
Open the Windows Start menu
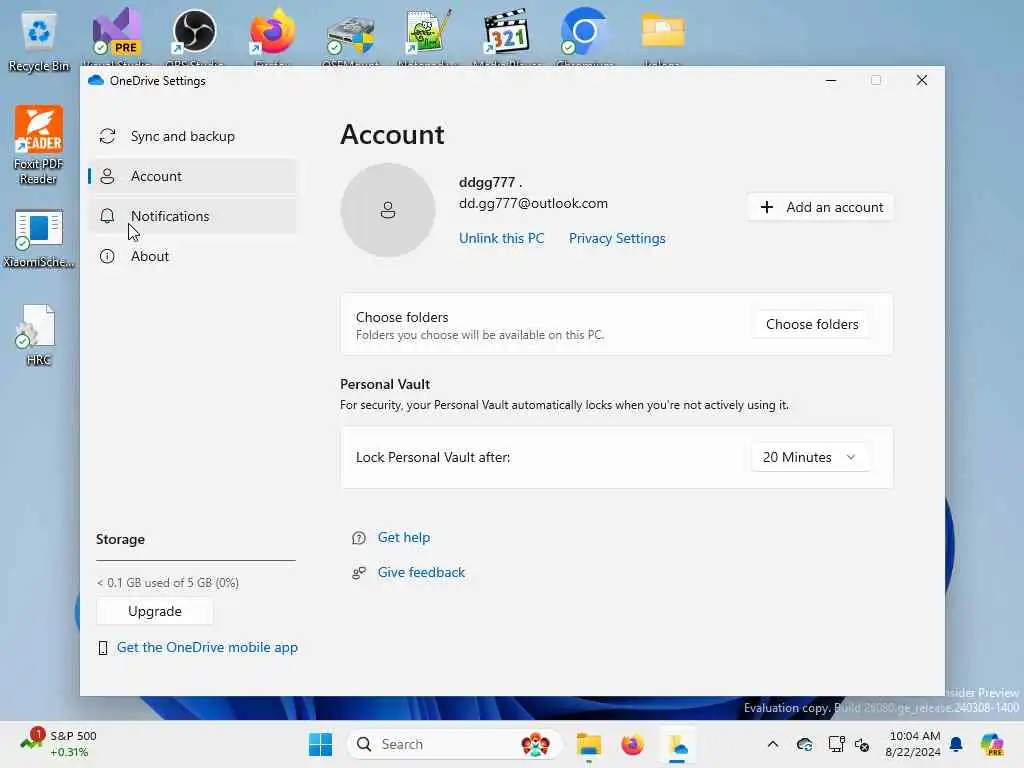click(320, 744)
